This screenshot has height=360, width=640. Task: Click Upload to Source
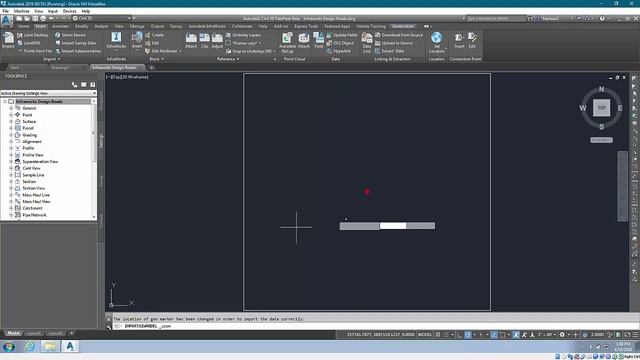coord(393,43)
